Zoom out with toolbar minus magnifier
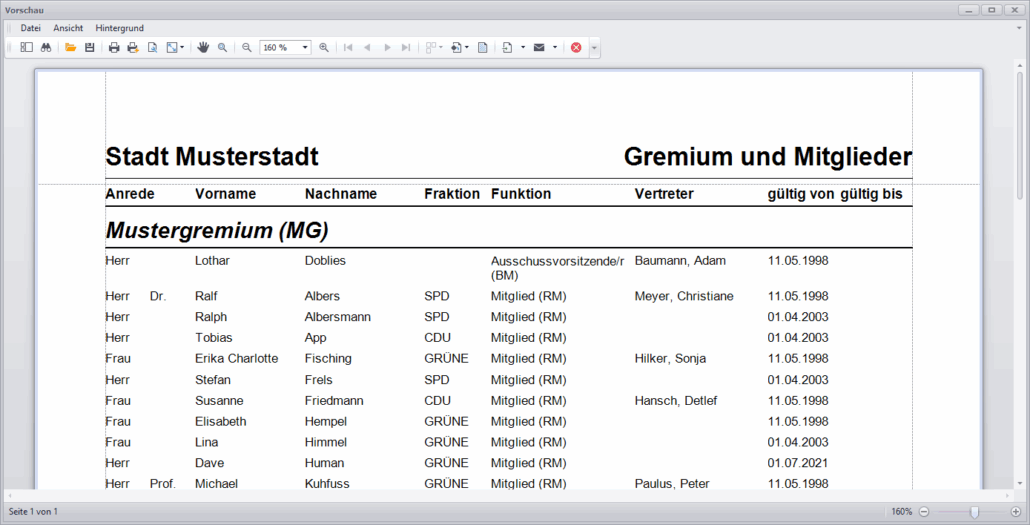 pos(247,47)
